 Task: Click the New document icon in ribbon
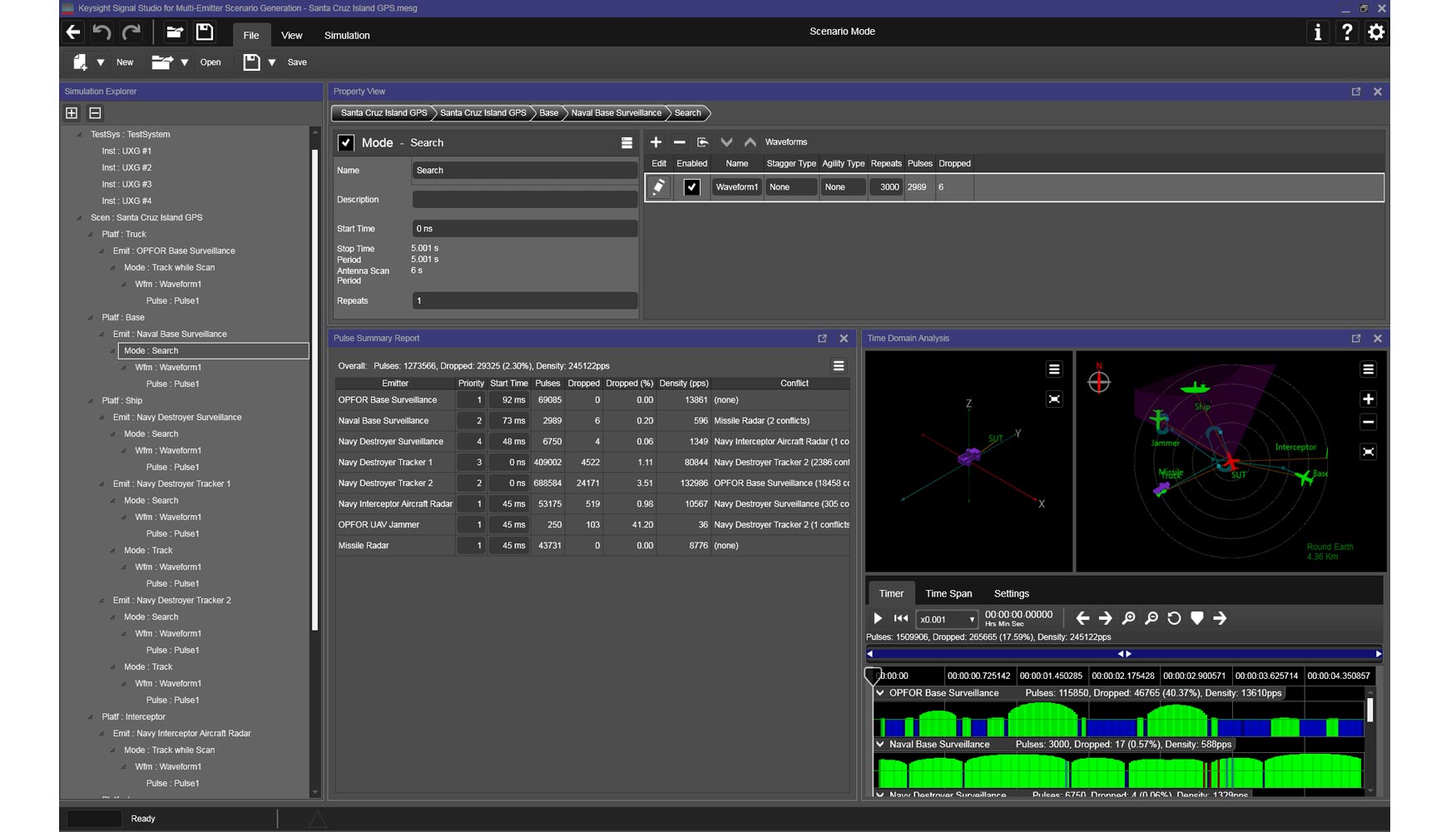[80, 62]
